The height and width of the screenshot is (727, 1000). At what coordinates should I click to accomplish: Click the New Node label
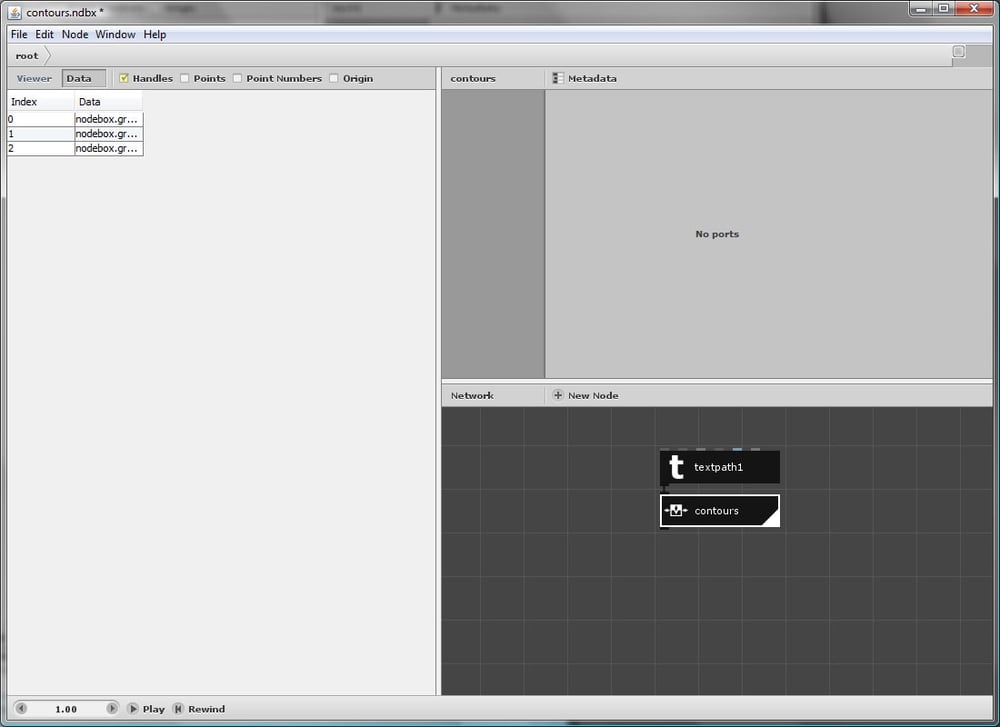coord(593,395)
